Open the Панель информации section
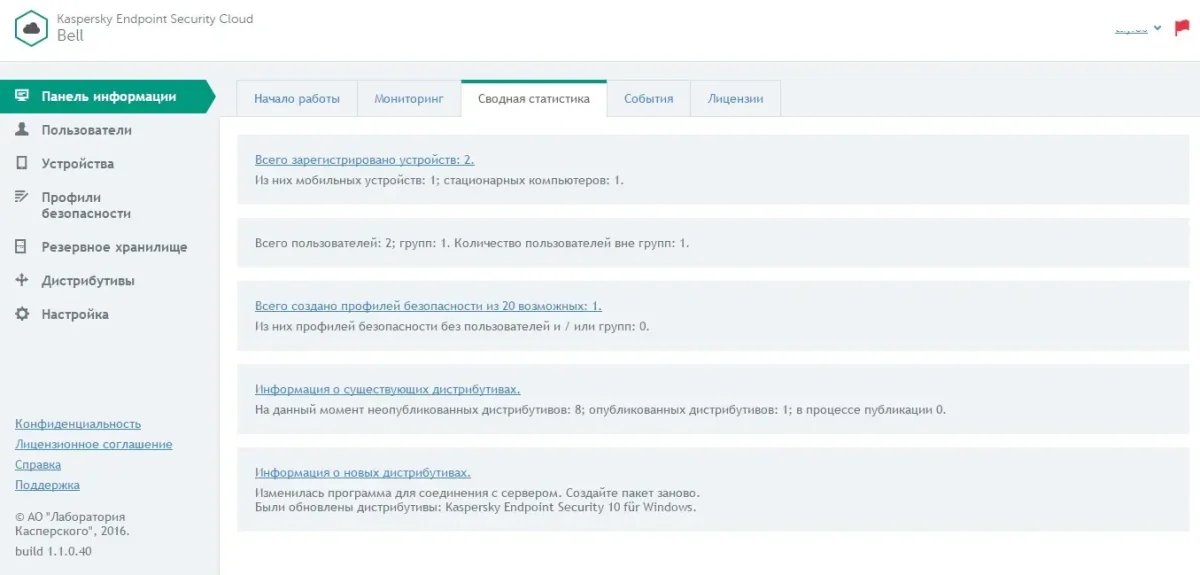Screen dimensions: 1200x575 pos(108,97)
